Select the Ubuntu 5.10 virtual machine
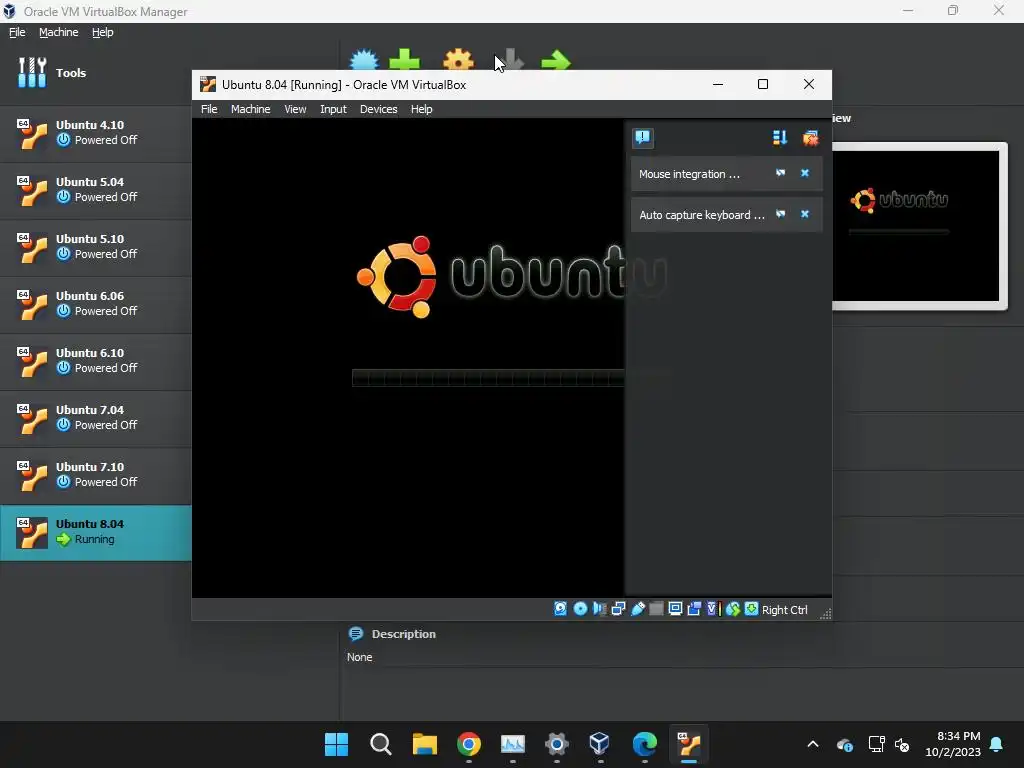The height and width of the screenshot is (768, 1024). tap(95, 246)
